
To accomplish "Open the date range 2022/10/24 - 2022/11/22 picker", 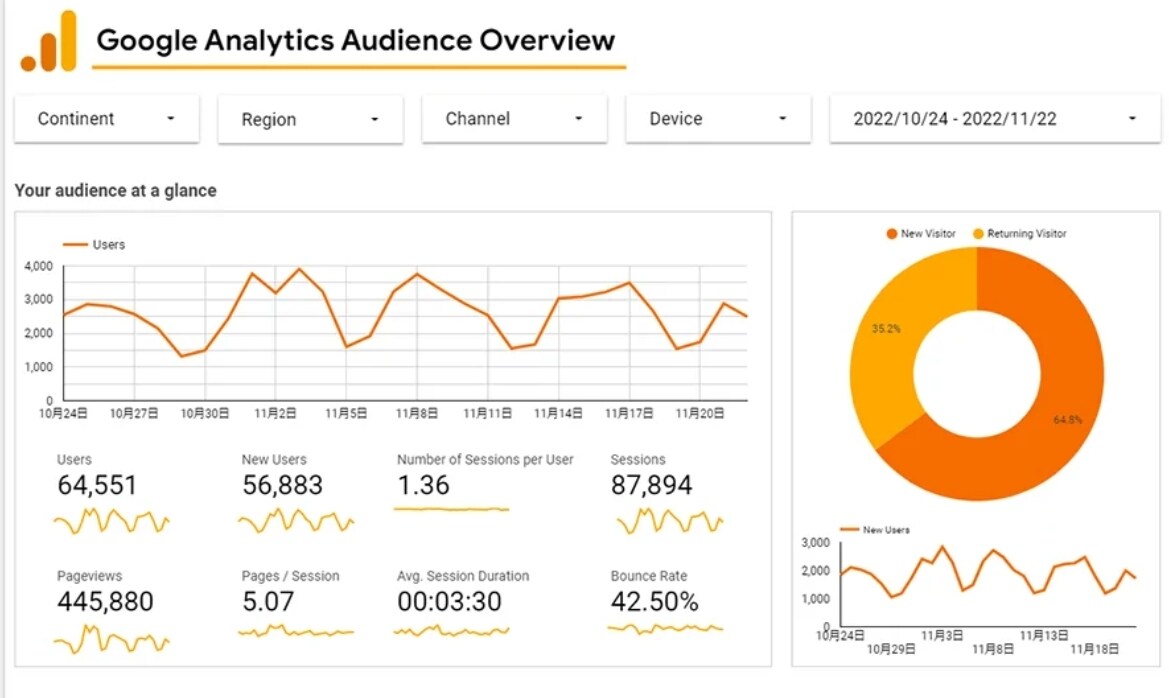I will coord(995,119).
